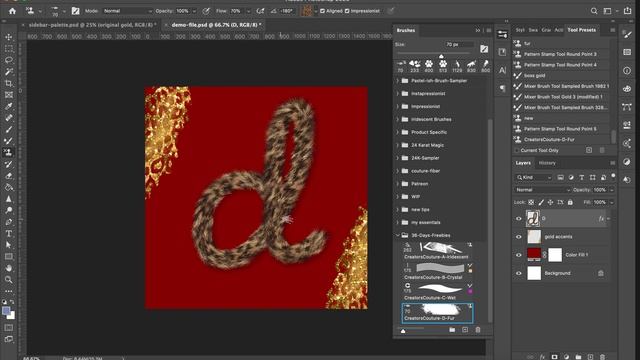Open the layer Kind filter dropdown
Viewport: 640px width, 360px height.
pyautogui.click(x=534, y=178)
